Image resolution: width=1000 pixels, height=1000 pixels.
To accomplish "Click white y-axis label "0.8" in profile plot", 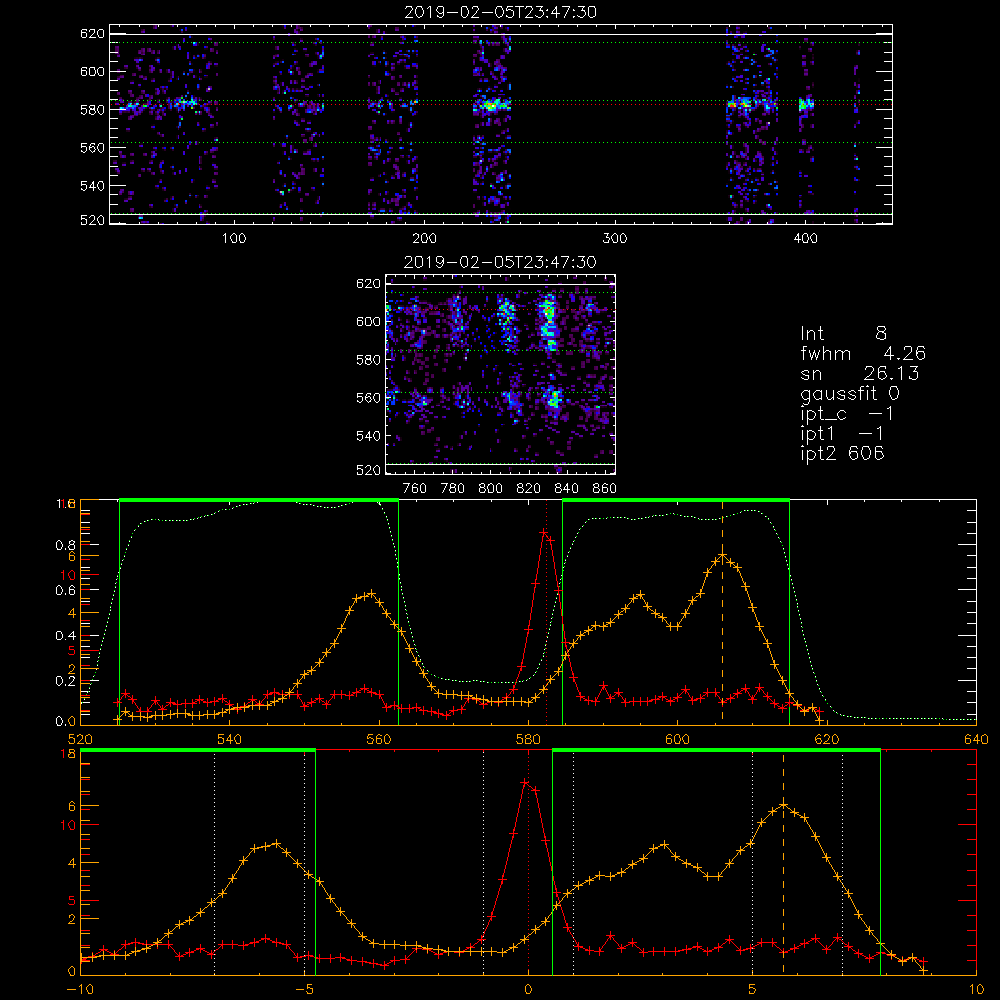I will tap(66, 546).
